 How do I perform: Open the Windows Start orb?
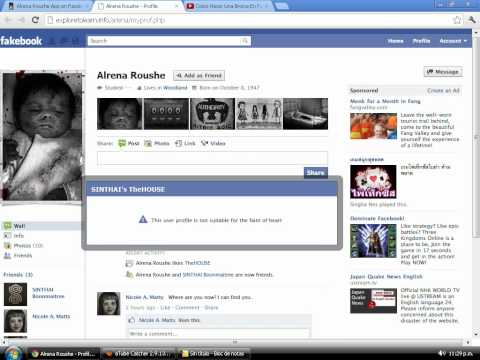(13, 353)
